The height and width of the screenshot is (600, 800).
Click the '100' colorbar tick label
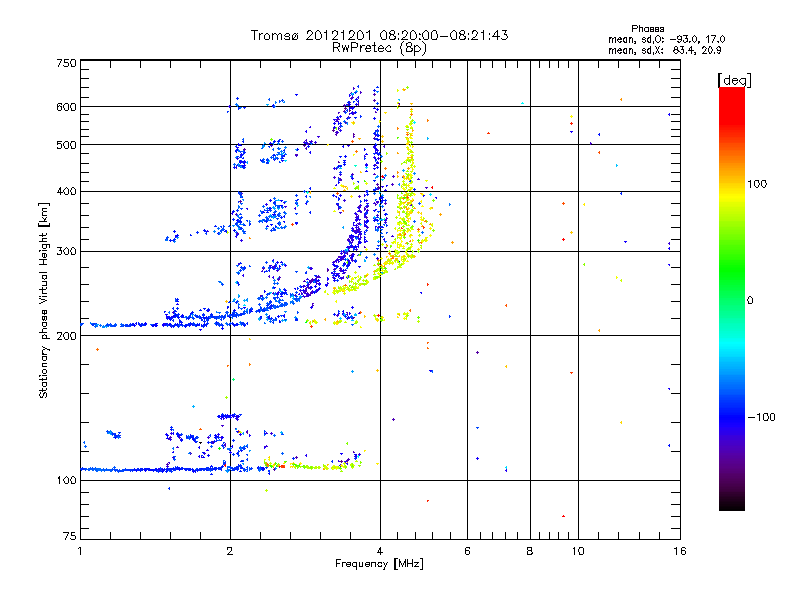(x=757, y=184)
